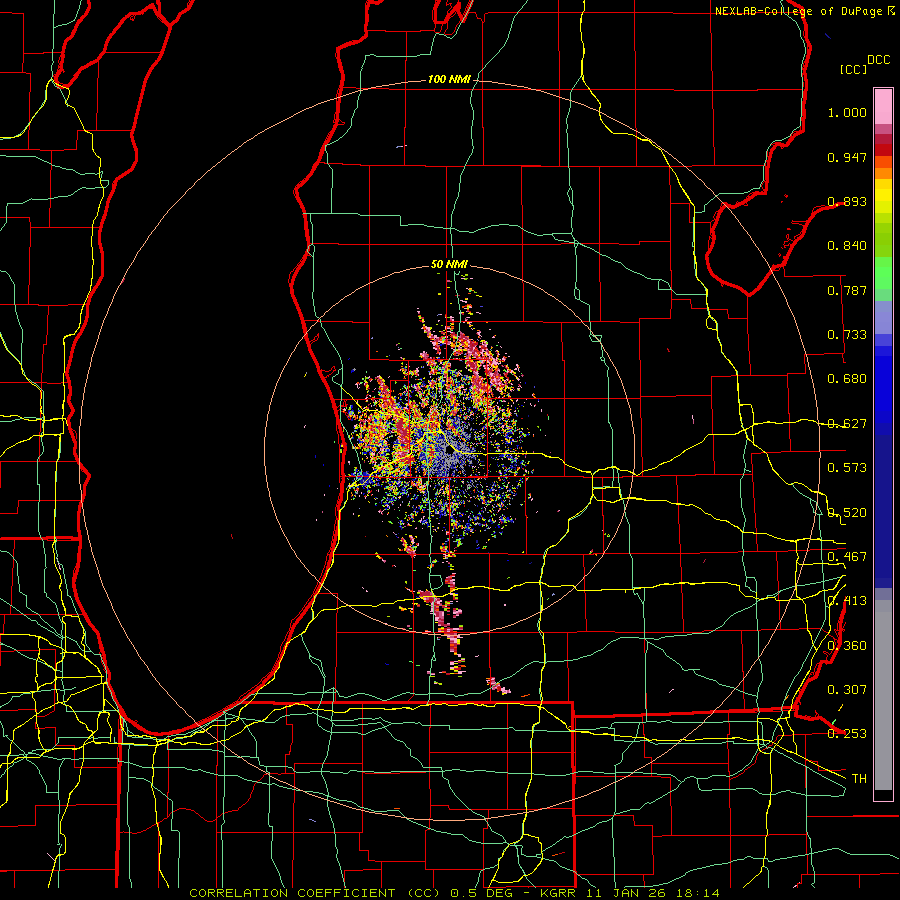Click the 0.360 legend value
The width and height of the screenshot is (900, 900).
(x=847, y=646)
